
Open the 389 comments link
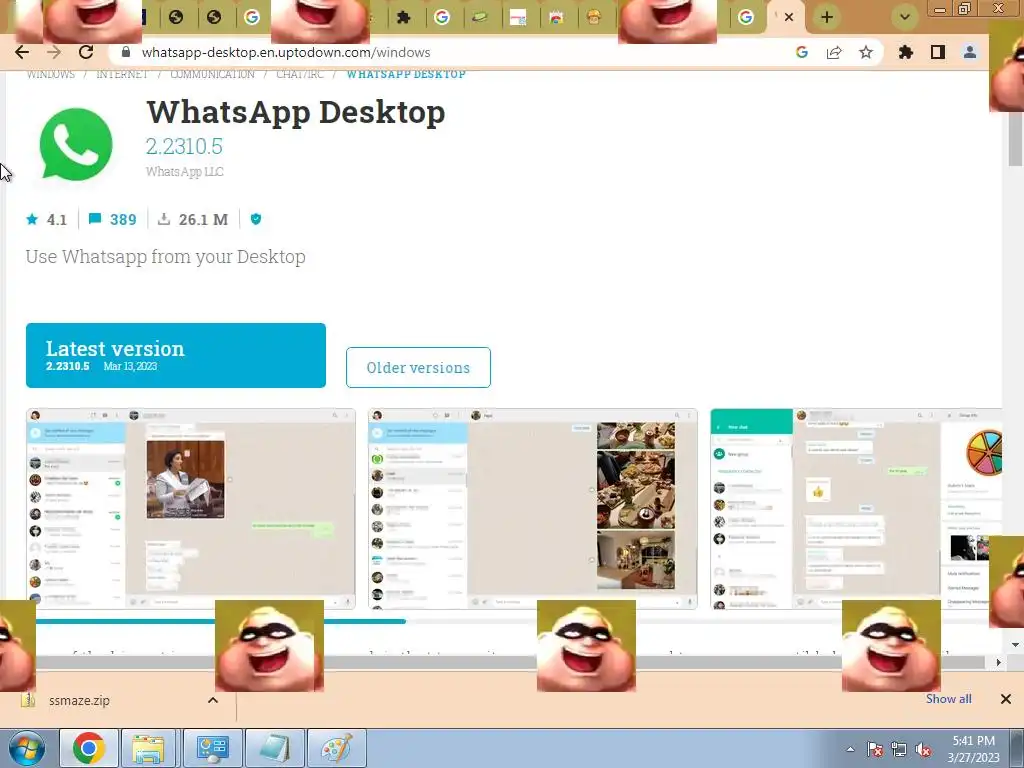point(112,219)
